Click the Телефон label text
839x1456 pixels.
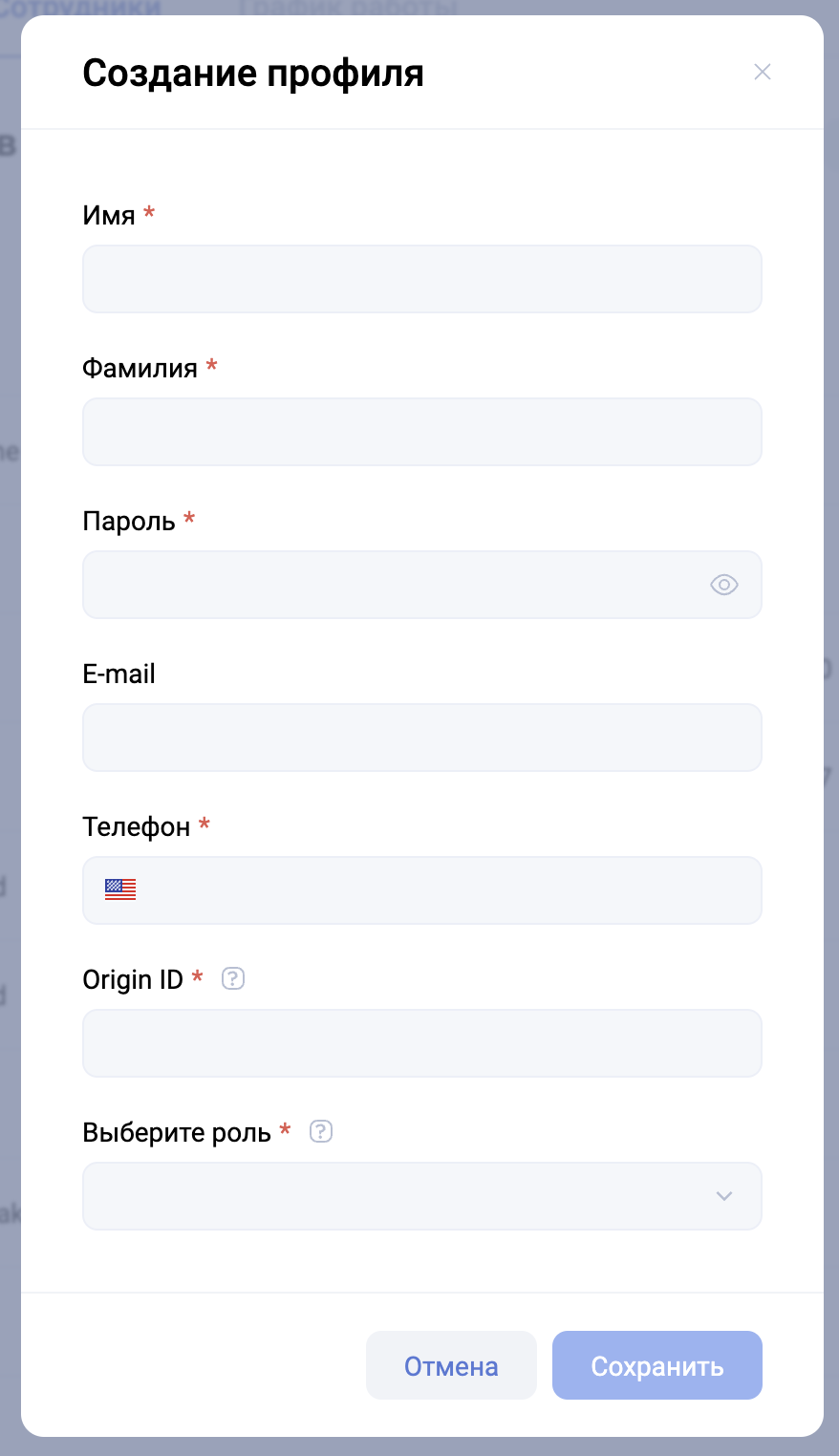(x=137, y=826)
